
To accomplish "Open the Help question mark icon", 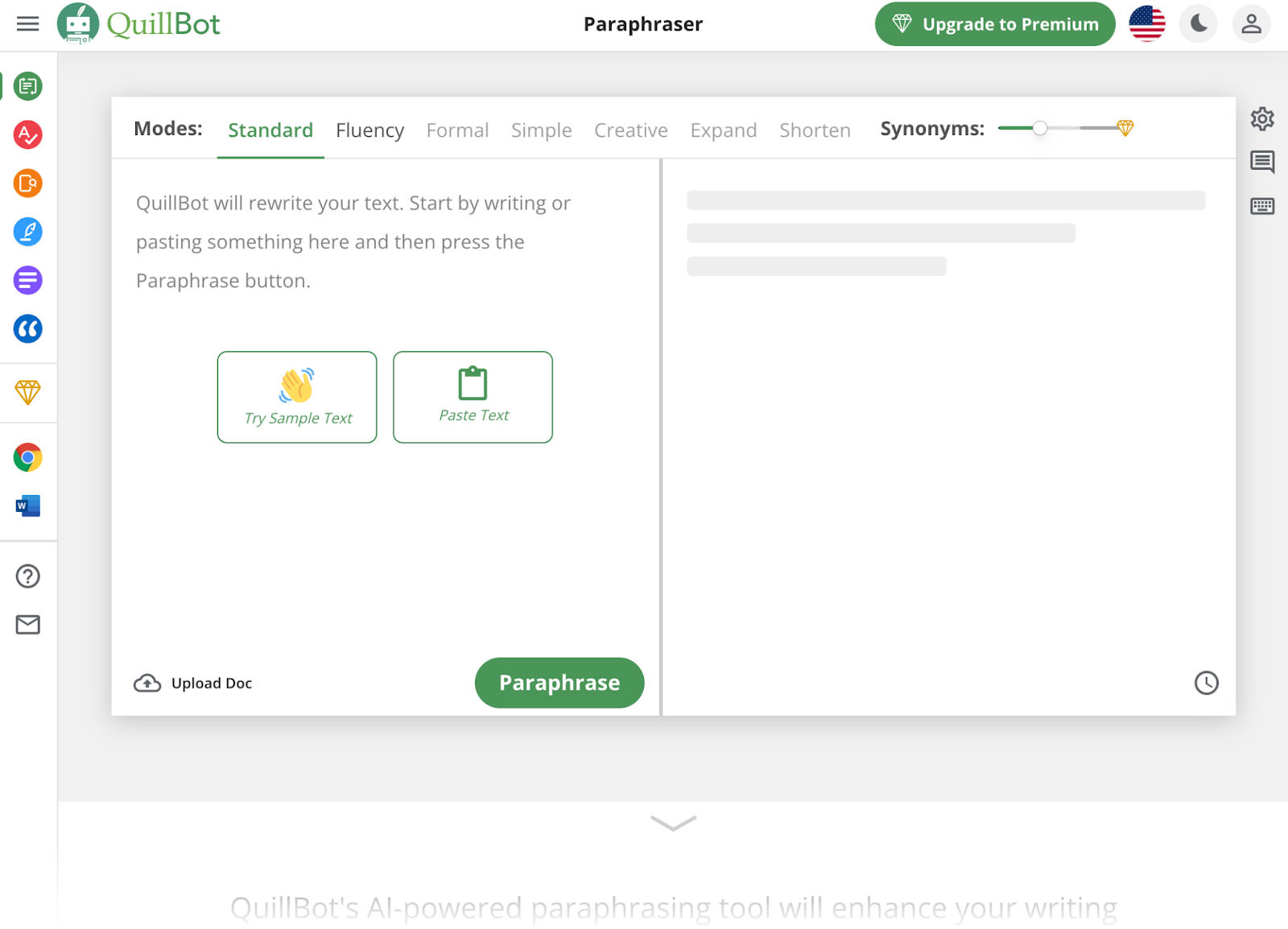I will 28,576.
